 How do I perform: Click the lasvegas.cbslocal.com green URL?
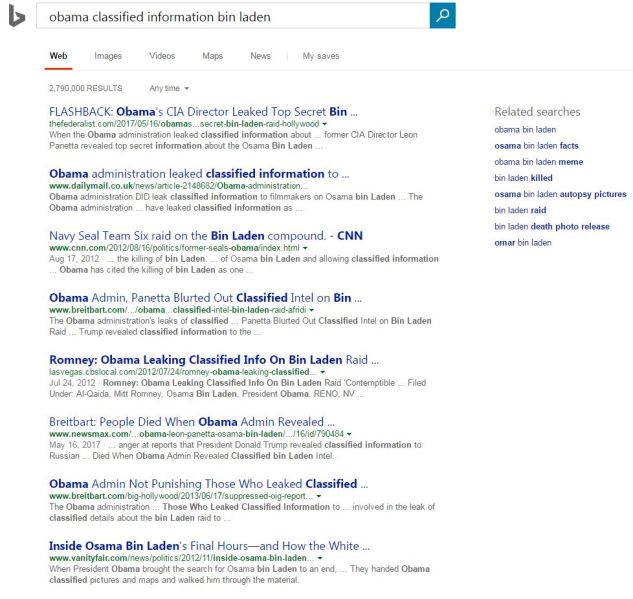pyautogui.click(x=182, y=372)
